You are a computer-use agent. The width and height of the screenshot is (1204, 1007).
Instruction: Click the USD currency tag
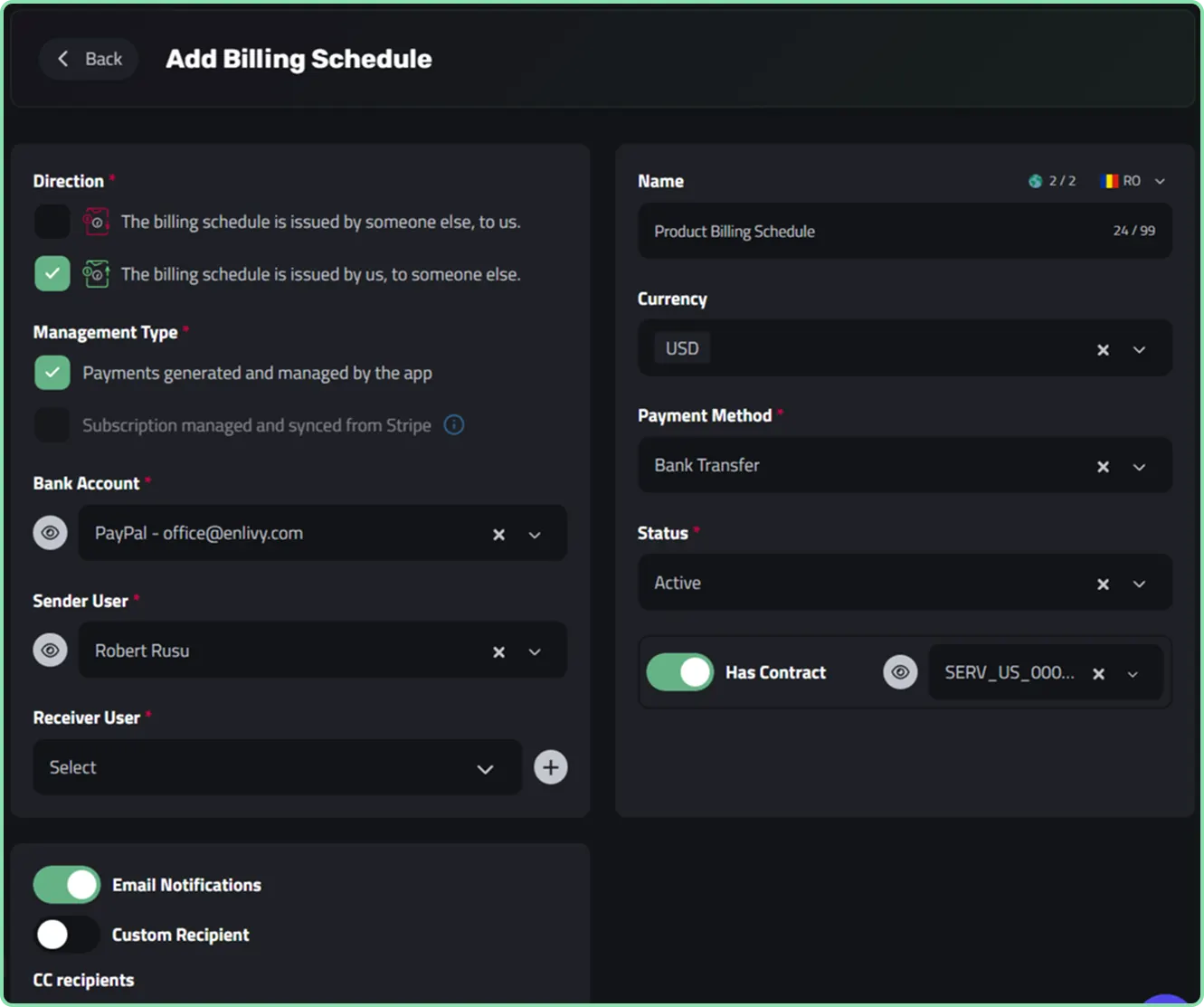point(682,348)
